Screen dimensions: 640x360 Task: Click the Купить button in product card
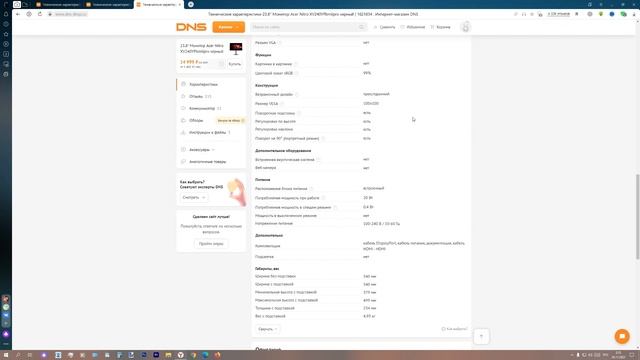click(x=235, y=64)
